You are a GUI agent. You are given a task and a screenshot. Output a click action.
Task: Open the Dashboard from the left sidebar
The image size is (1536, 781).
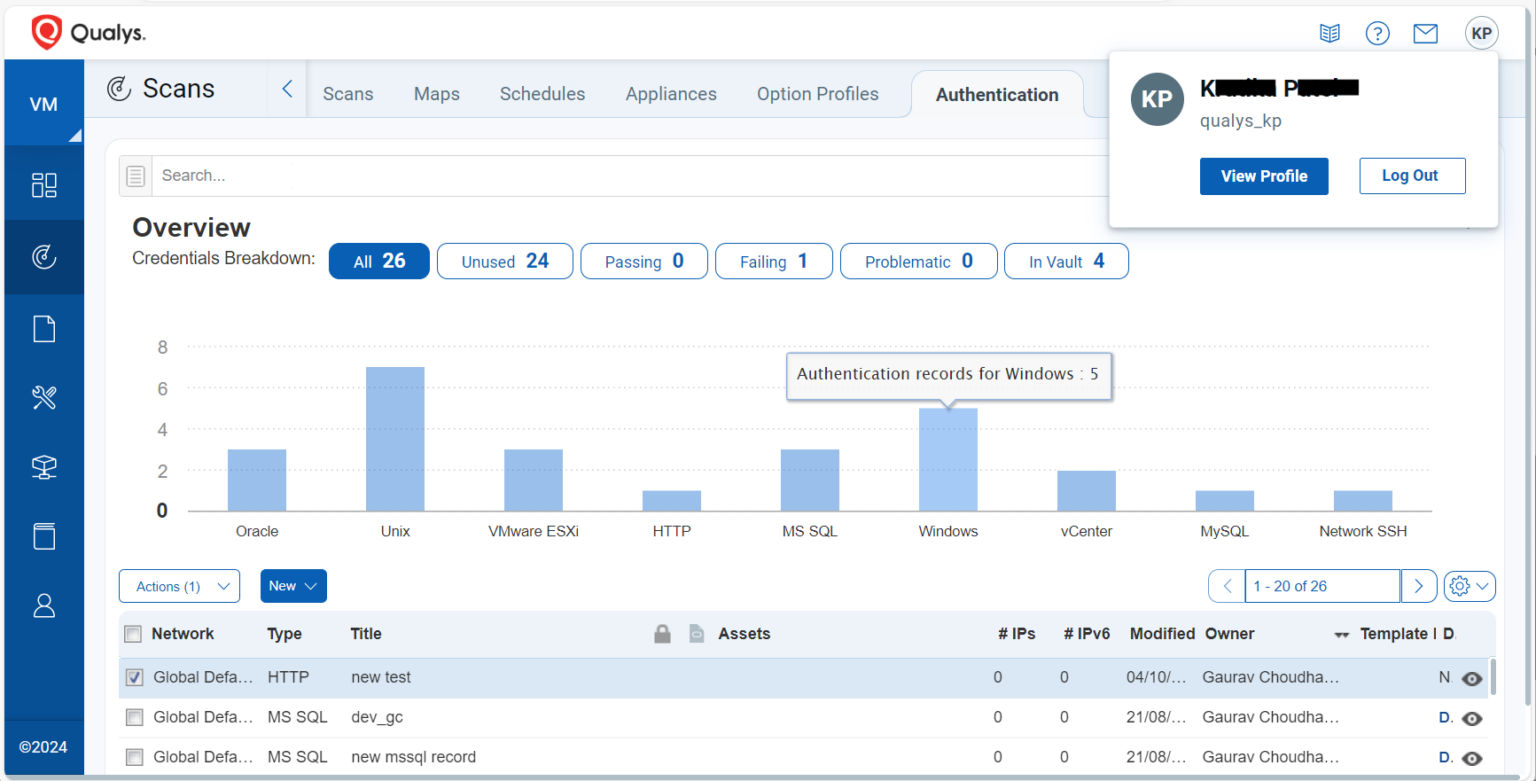click(44, 182)
